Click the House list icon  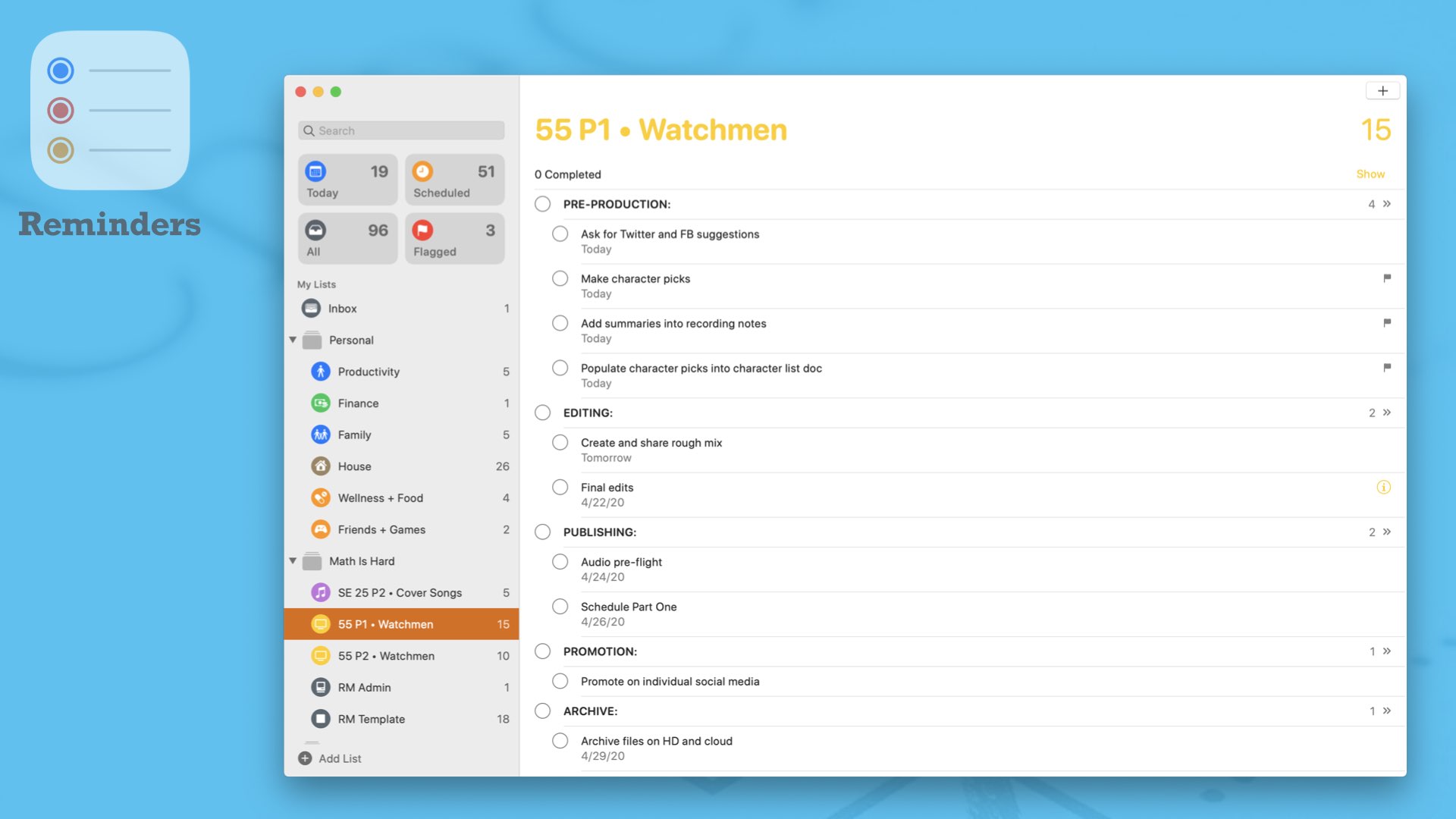pyautogui.click(x=321, y=466)
